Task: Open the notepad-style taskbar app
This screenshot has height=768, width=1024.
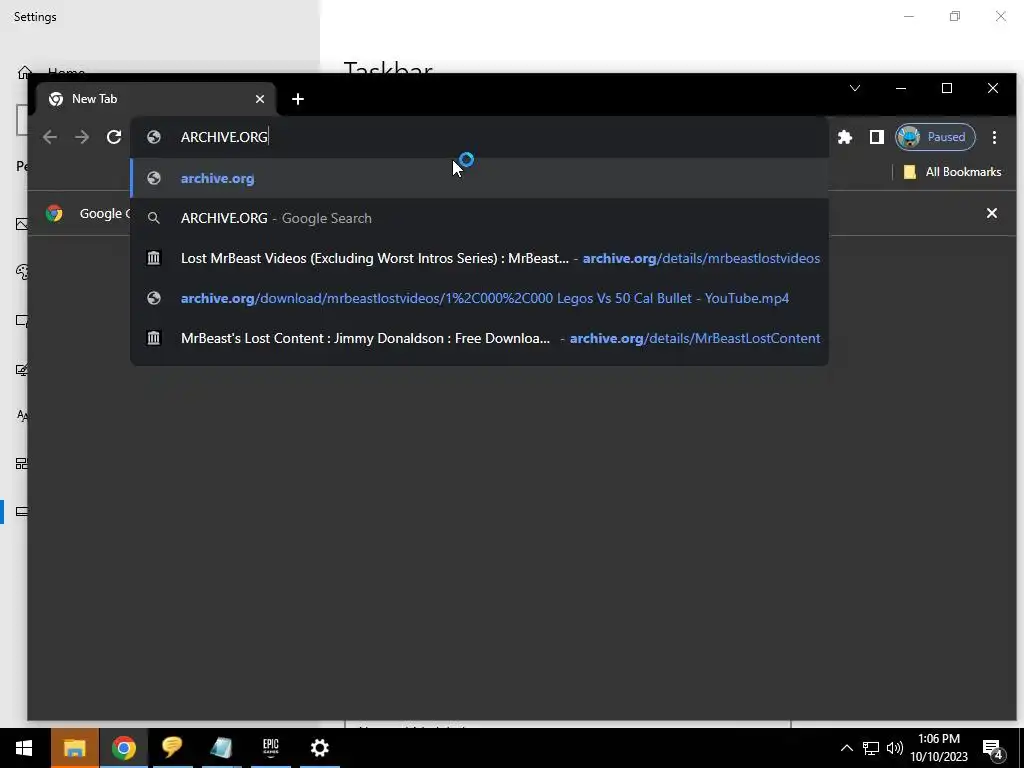Action: pos(221,748)
